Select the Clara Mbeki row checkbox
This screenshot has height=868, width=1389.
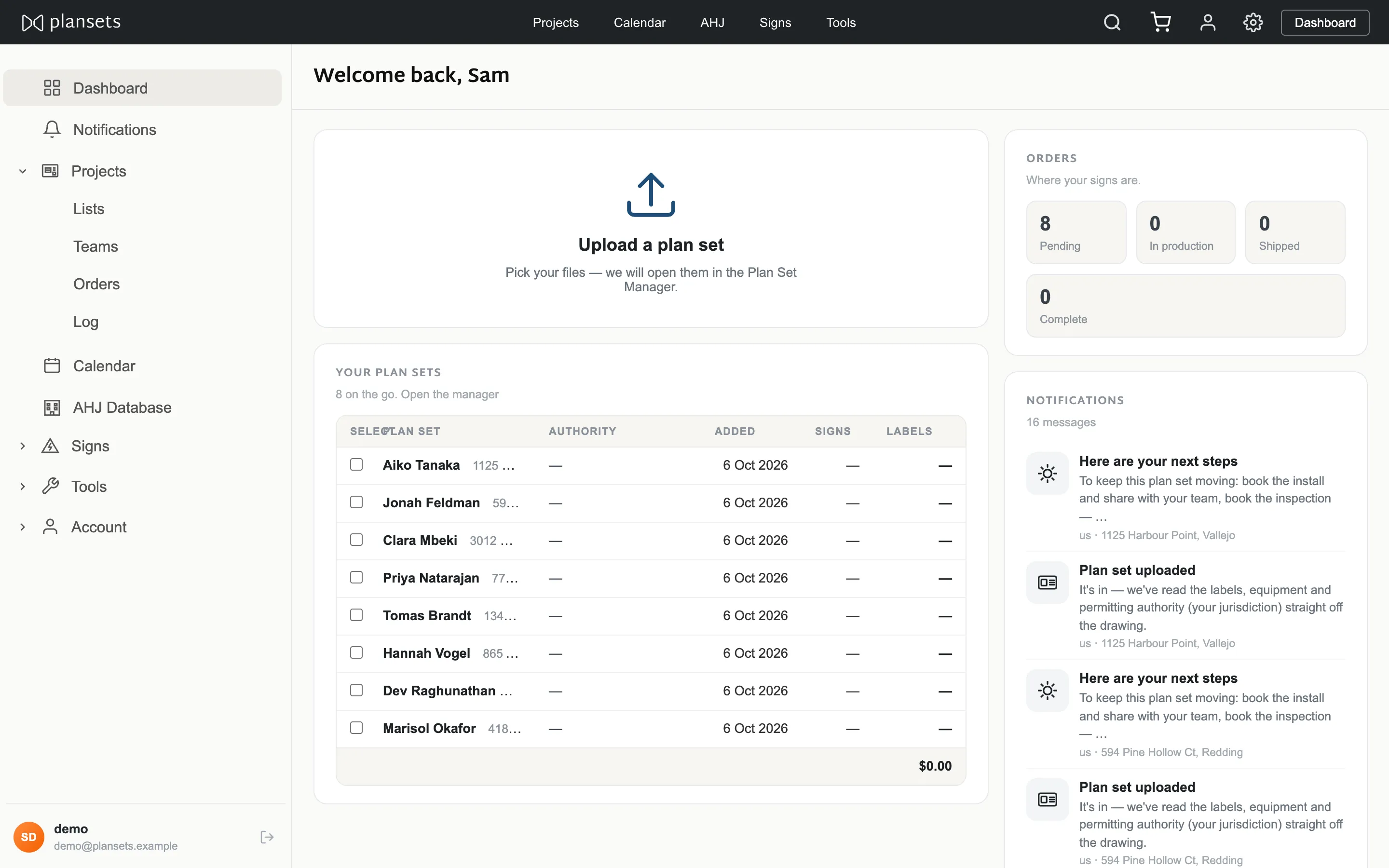coord(356,540)
